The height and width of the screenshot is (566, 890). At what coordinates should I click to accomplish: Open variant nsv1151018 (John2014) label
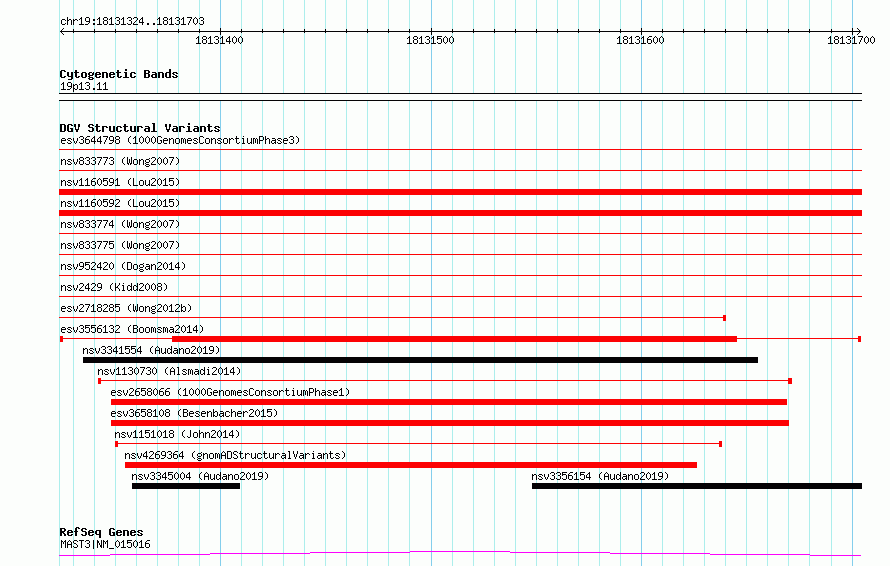(x=177, y=434)
